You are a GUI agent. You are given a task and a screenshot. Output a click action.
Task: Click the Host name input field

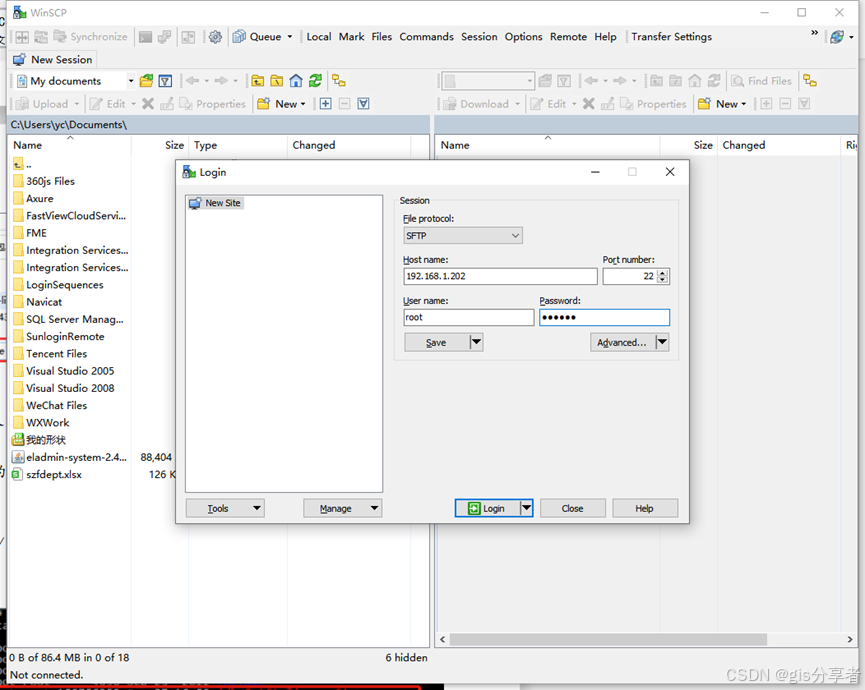500,276
